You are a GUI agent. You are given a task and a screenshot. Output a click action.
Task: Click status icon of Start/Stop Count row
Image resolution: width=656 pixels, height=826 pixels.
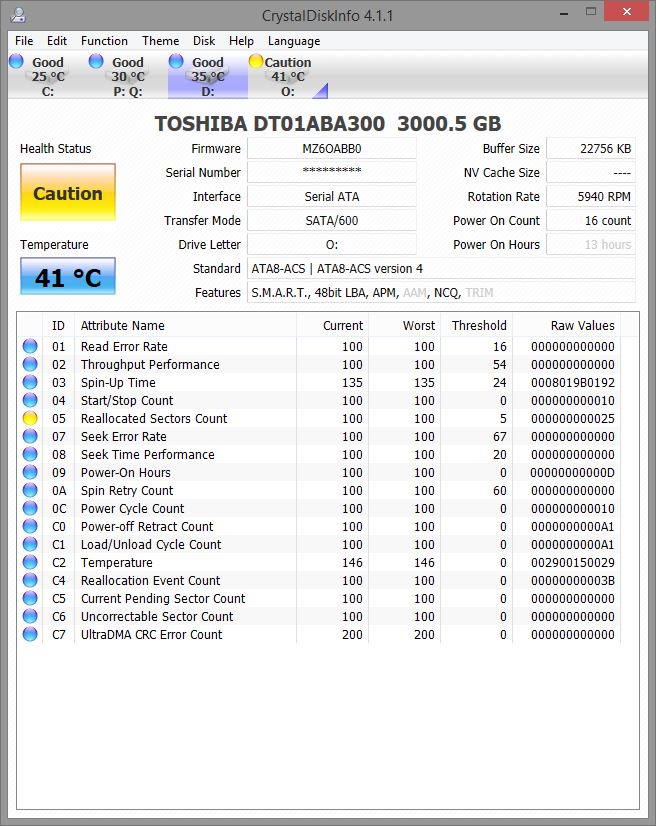[30, 400]
